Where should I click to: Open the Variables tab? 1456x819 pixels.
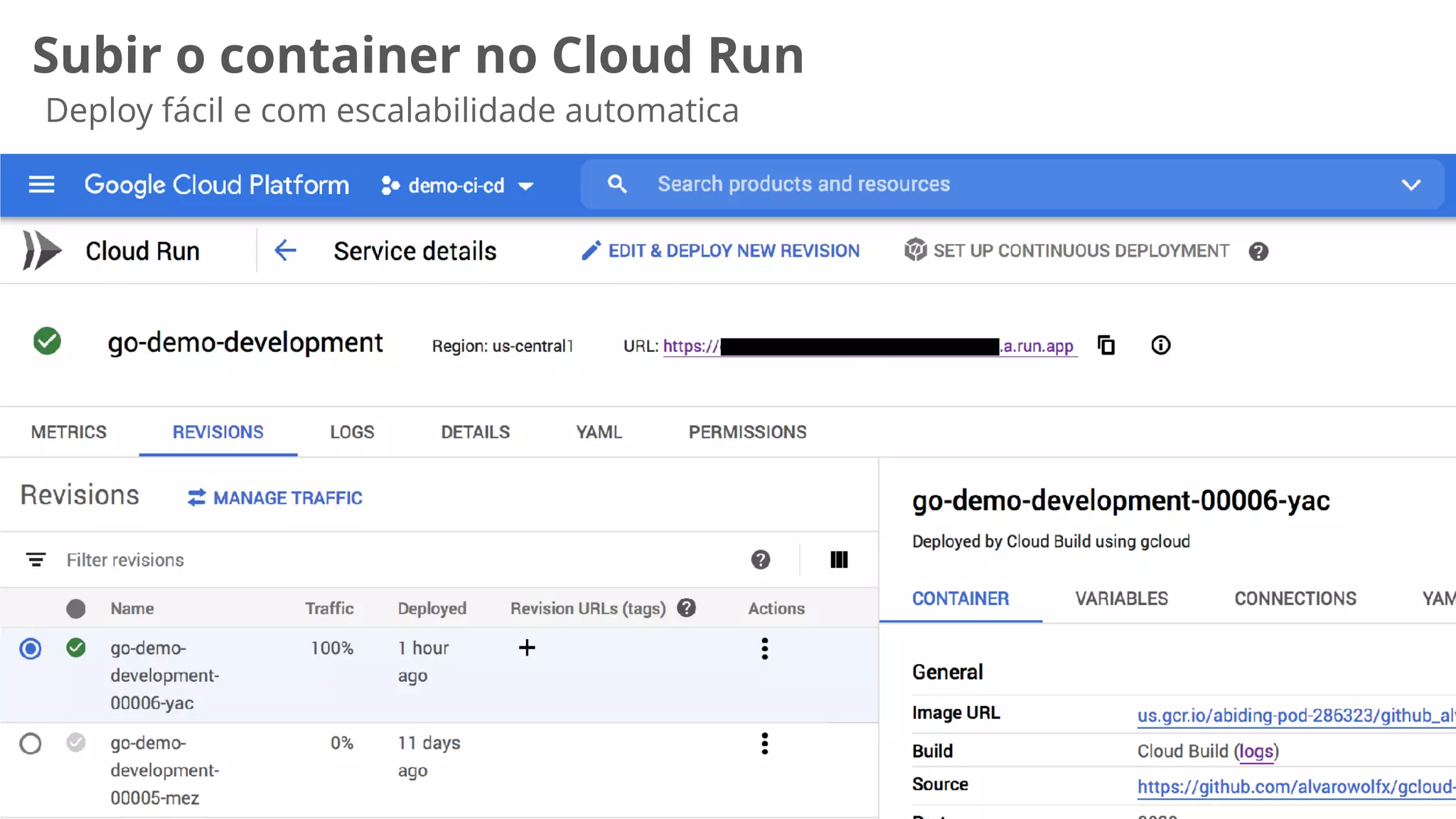1122,599
